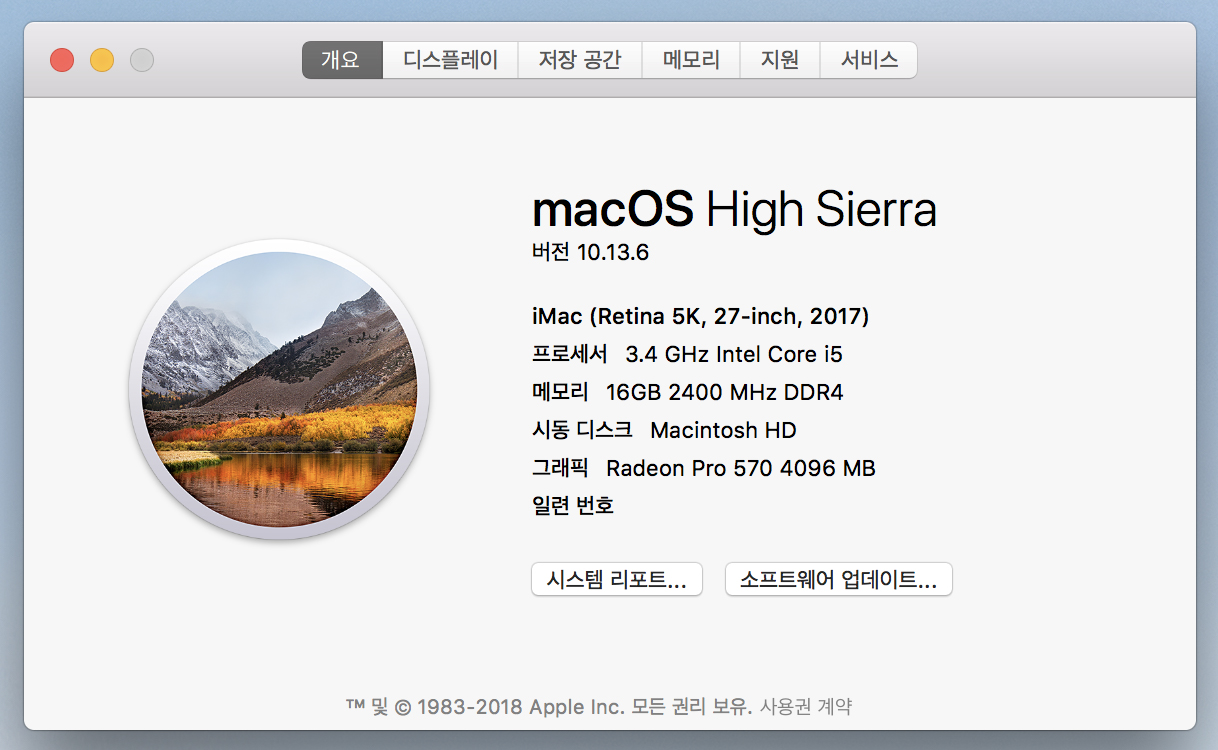Switch to the 서비스 tab
This screenshot has width=1218, height=750.
868,60
